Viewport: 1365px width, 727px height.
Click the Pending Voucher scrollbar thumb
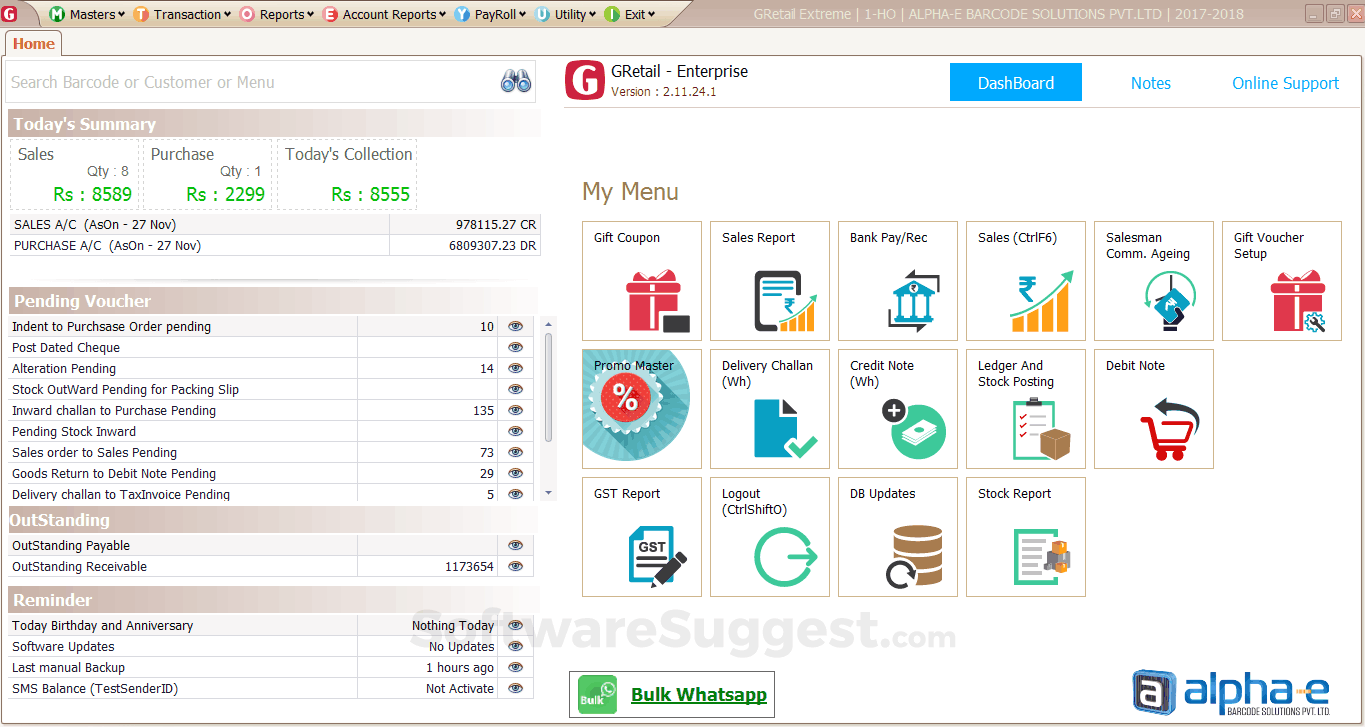tap(548, 386)
